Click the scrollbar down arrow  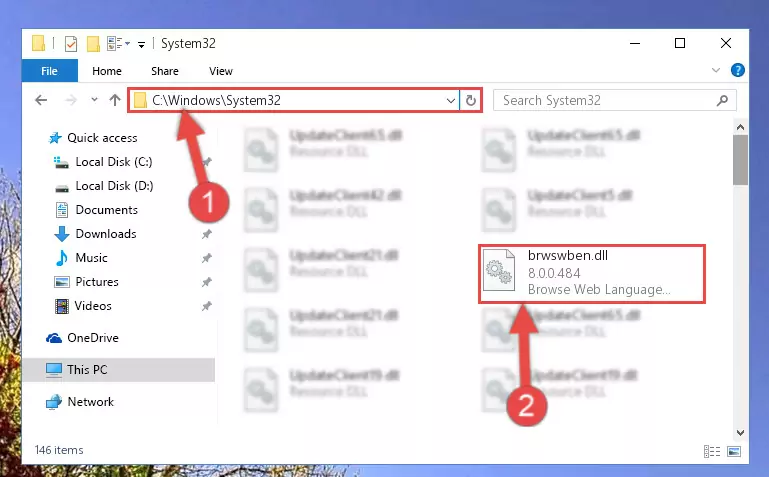pyautogui.click(x=740, y=433)
